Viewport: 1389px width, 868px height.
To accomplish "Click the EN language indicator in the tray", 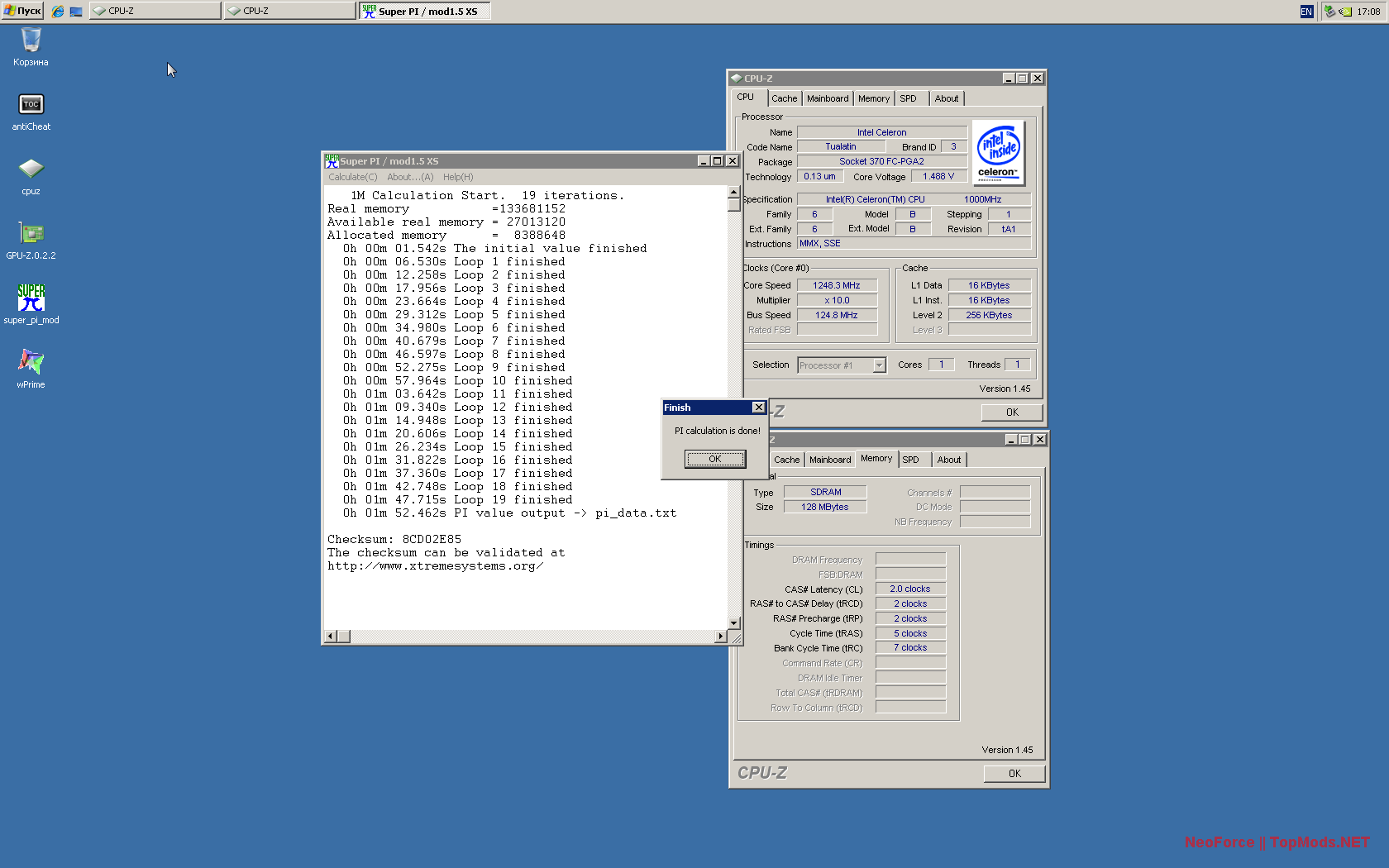I will (1306, 11).
